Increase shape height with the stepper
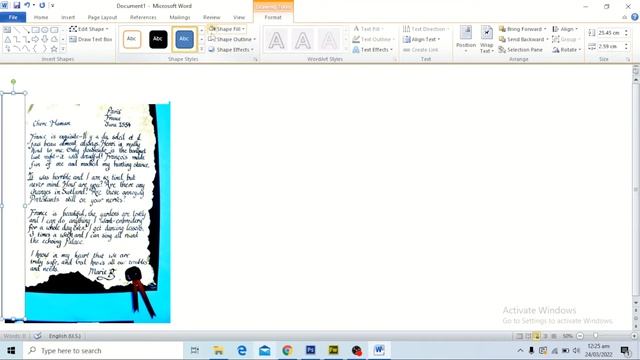 pyautogui.click(x=626, y=31)
